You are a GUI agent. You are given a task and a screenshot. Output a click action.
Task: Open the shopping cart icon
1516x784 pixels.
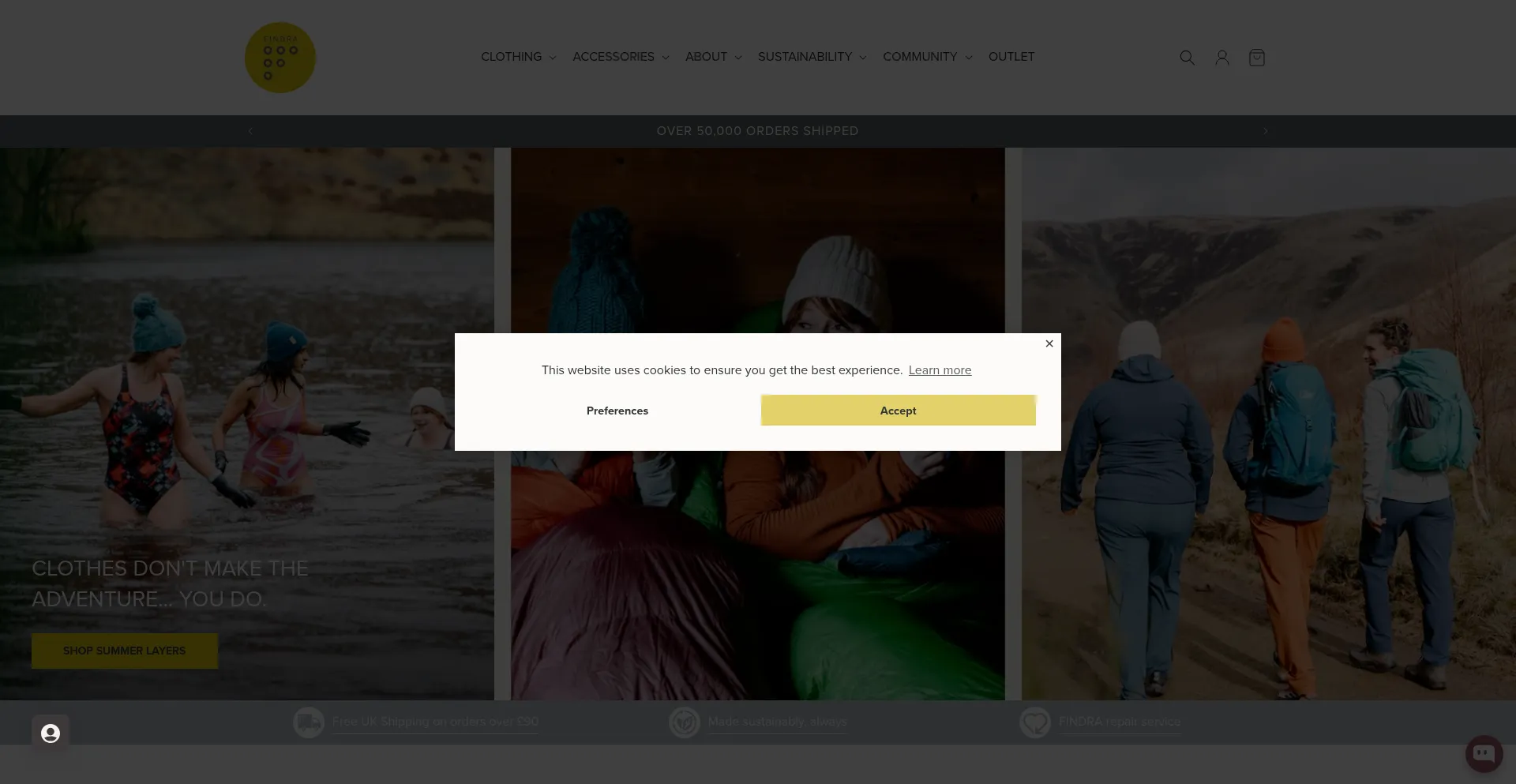pyautogui.click(x=1257, y=58)
